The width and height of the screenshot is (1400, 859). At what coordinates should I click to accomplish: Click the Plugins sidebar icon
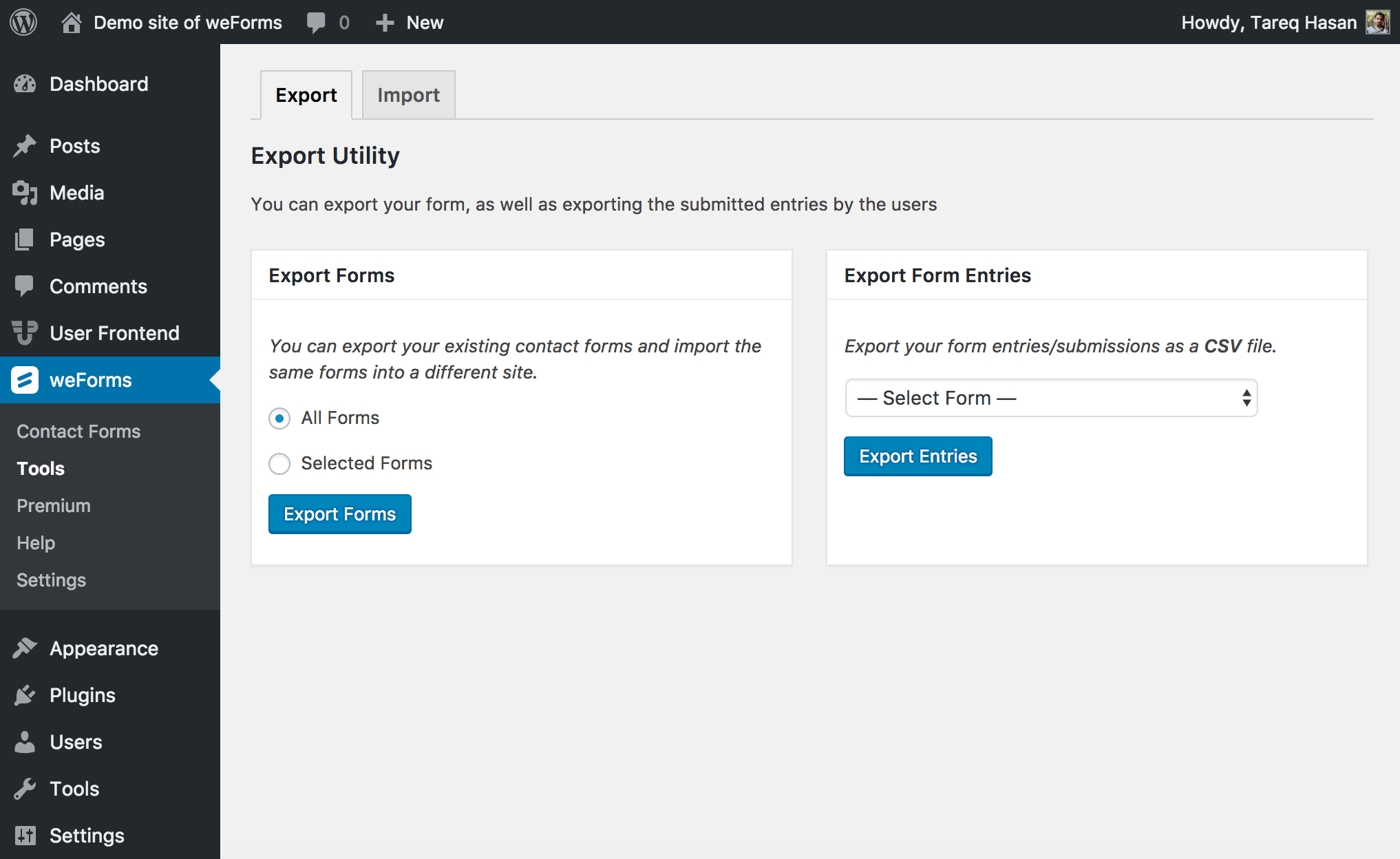point(27,694)
